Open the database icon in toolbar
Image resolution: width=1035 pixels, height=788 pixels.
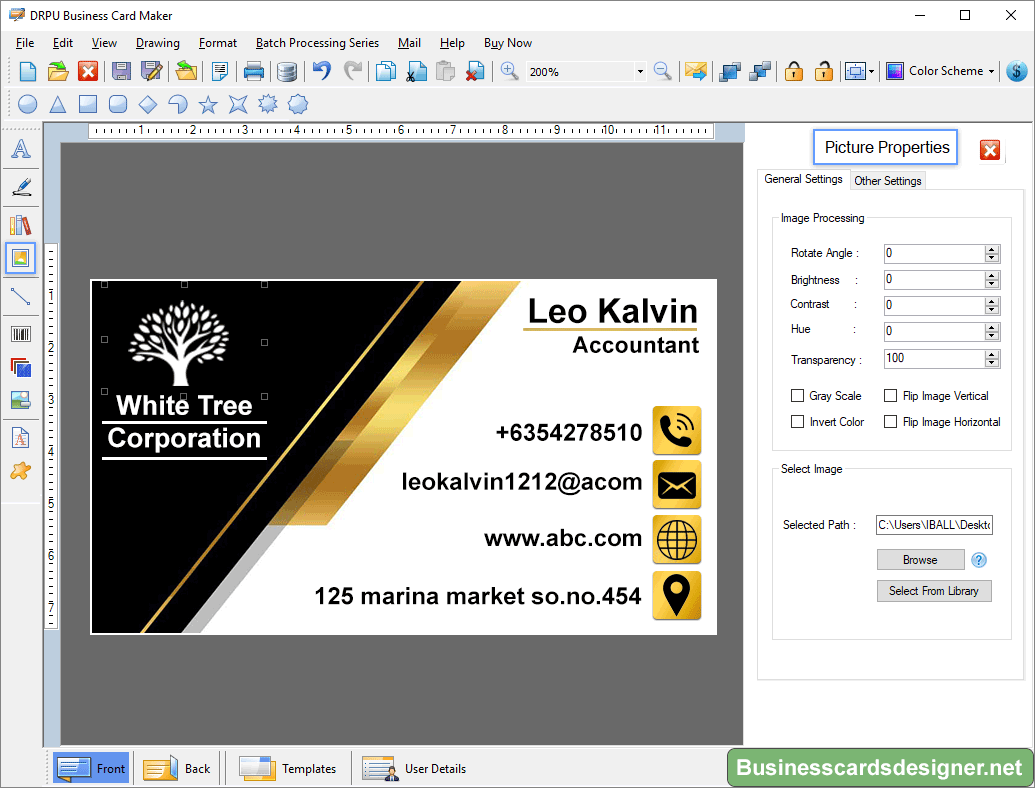coord(286,71)
